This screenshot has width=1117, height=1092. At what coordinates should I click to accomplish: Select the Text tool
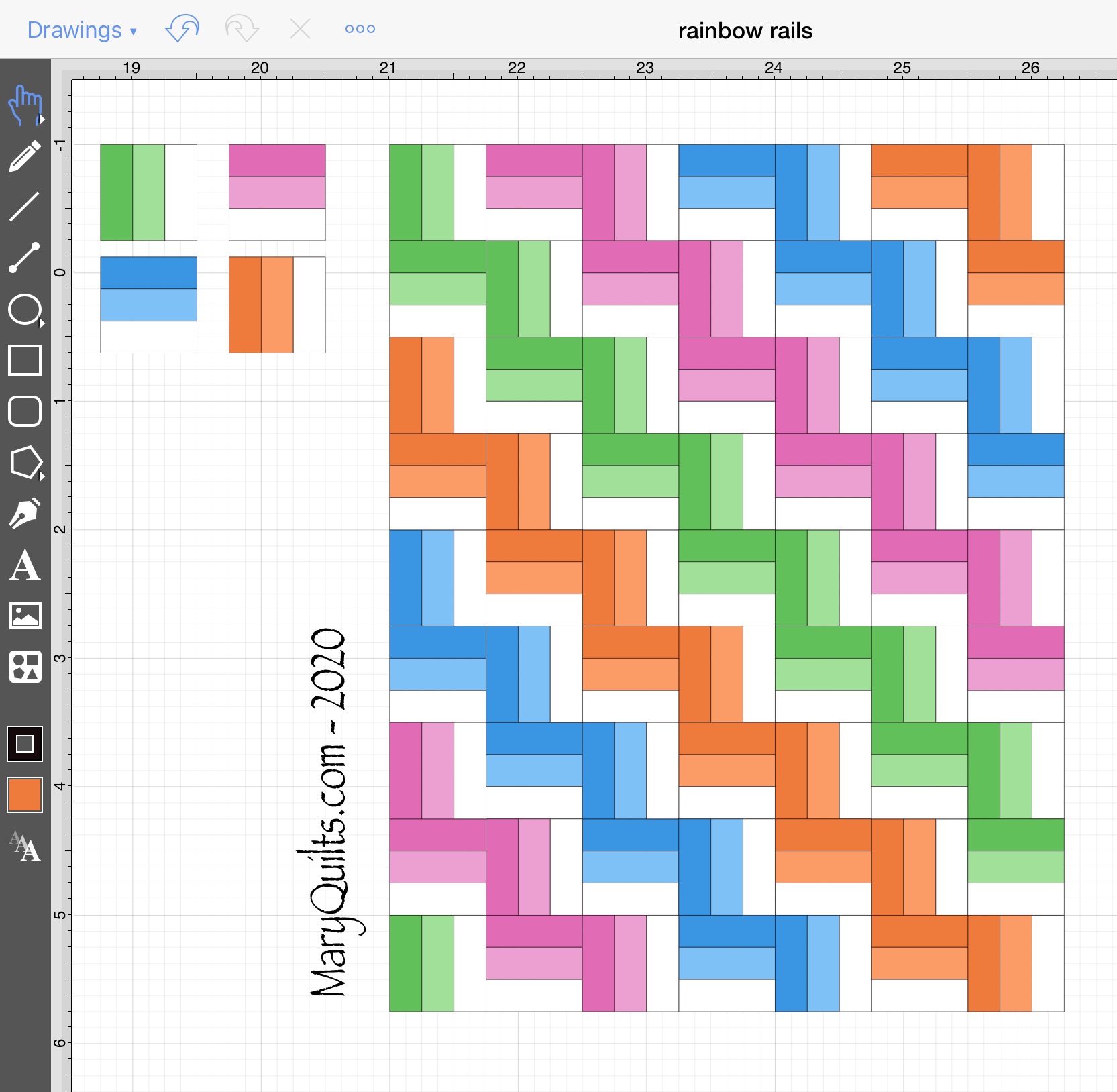point(25,565)
